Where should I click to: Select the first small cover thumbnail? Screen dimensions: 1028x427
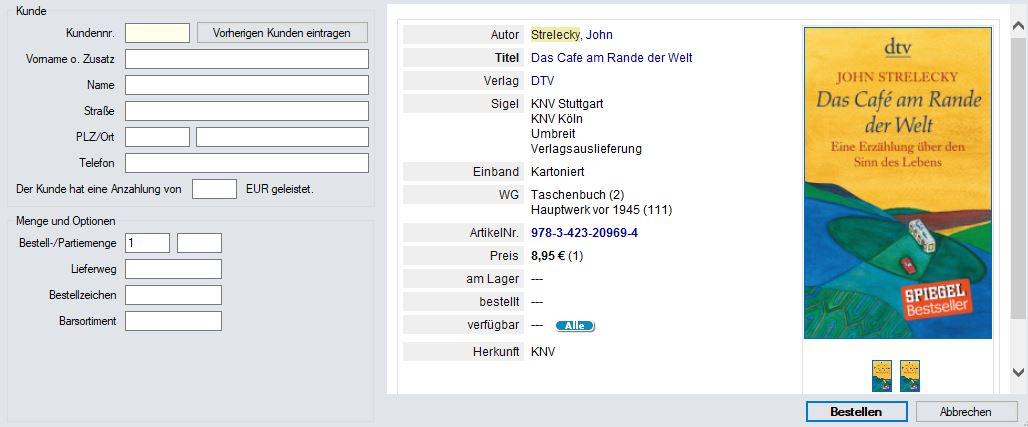point(882,375)
